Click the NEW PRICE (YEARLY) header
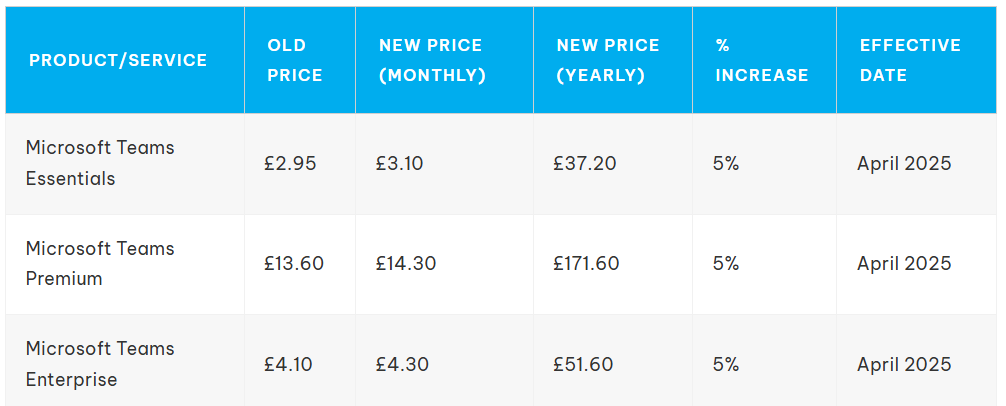The width and height of the screenshot is (1006, 406). click(608, 60)
